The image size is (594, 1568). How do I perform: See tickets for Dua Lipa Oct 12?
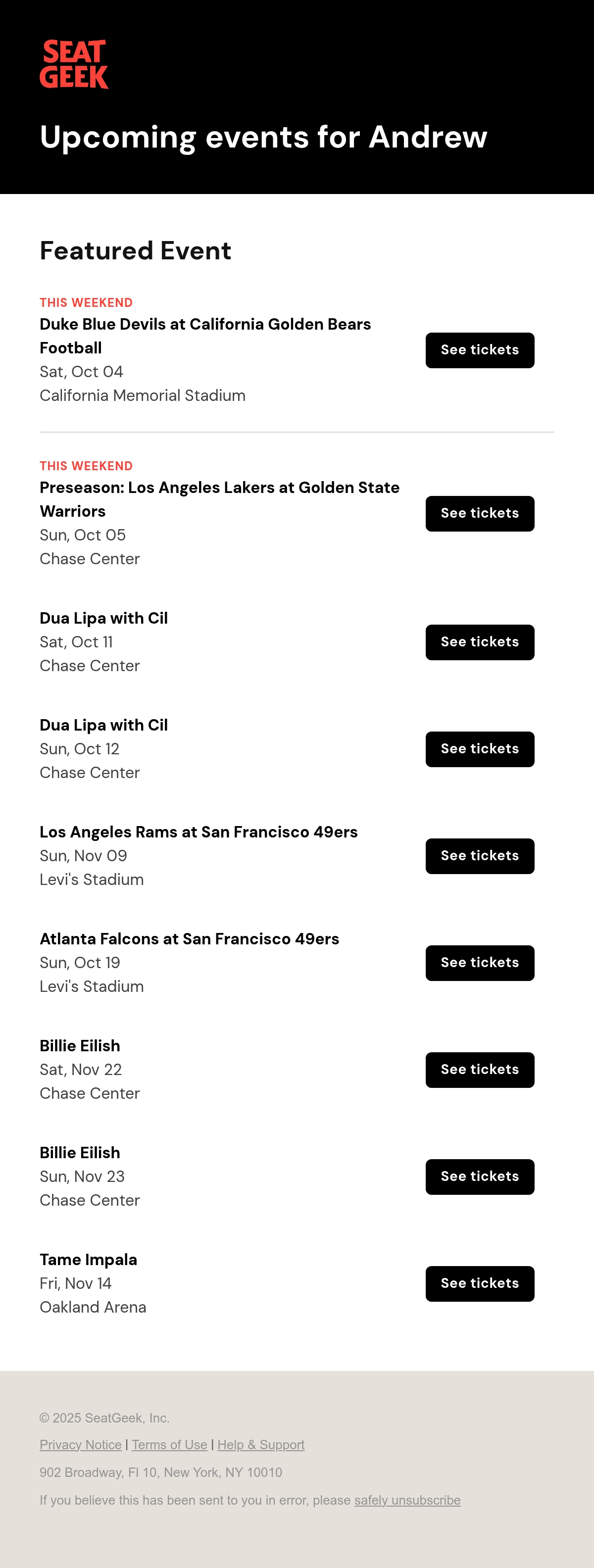click(480, 749)
